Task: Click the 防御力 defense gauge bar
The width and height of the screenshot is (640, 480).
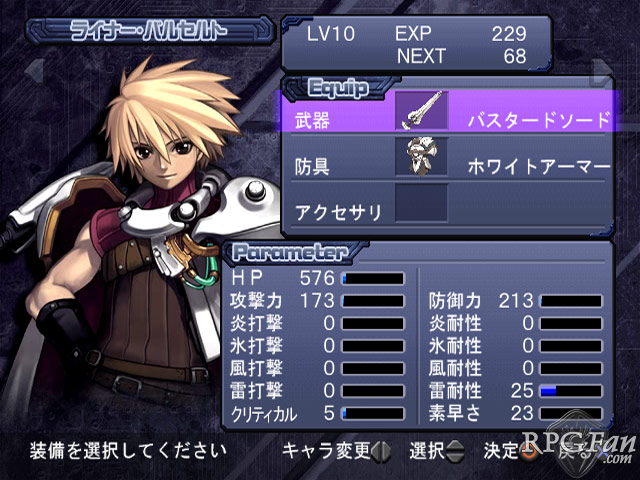Action: click(571, 301)
